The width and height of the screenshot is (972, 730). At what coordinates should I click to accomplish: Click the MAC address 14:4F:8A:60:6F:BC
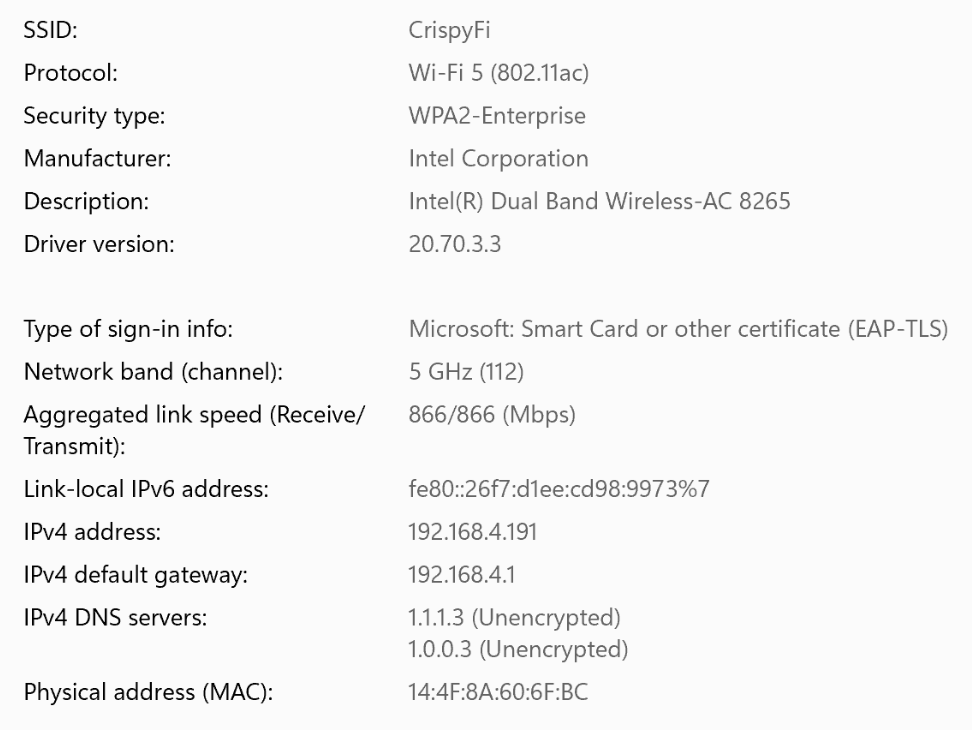click(x=498, y=692)
